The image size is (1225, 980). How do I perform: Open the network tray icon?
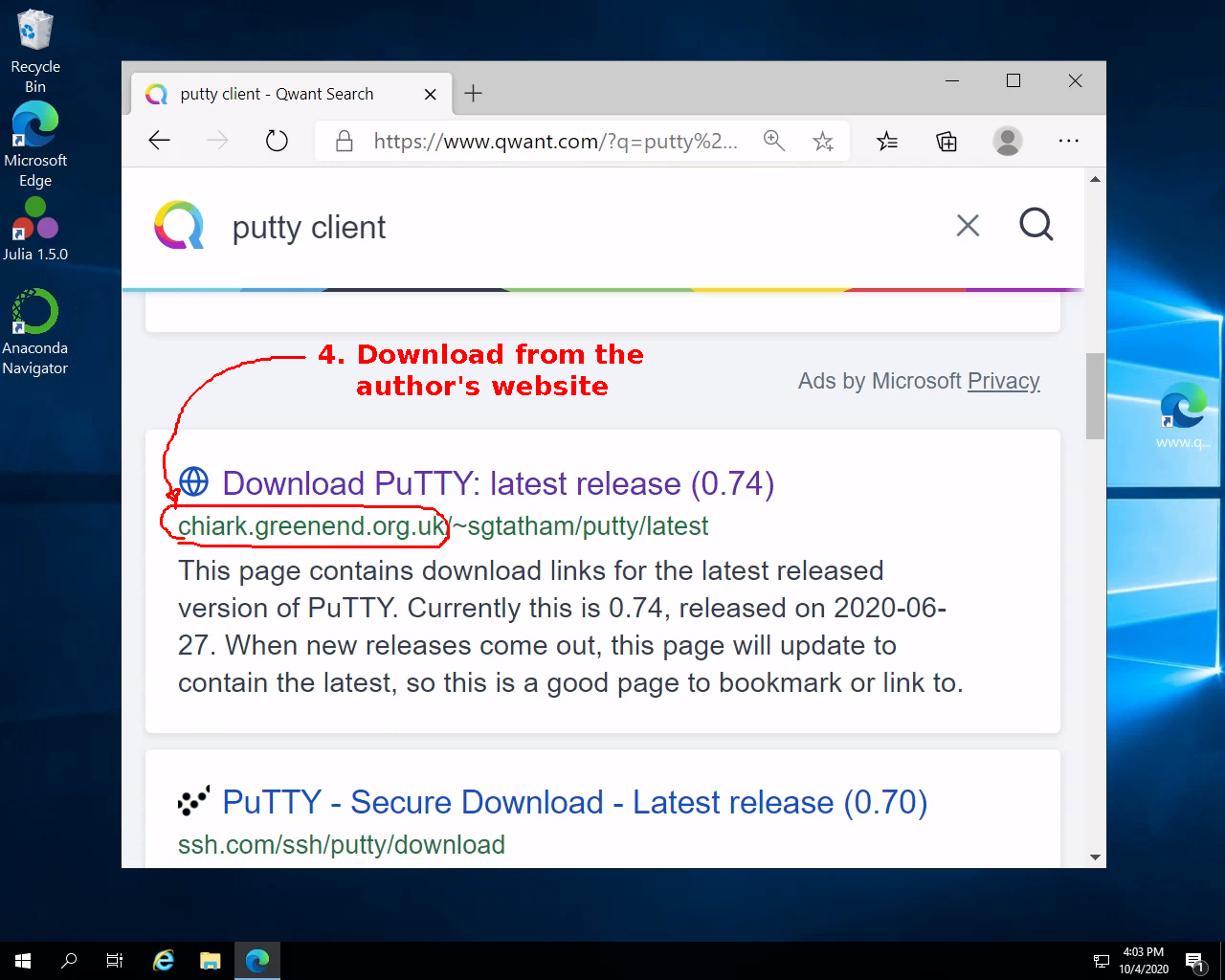[x=1102, y=961]
